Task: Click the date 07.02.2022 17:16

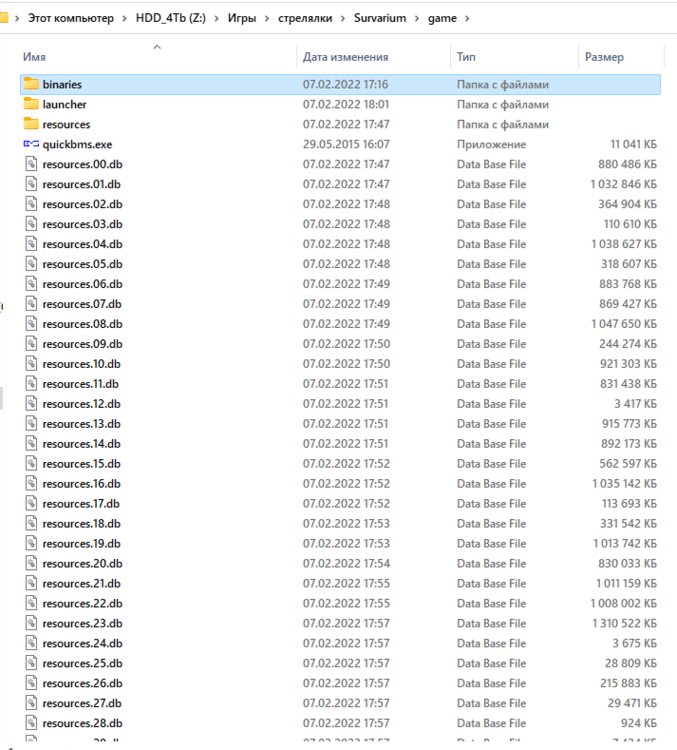Action: click(345, 84)
